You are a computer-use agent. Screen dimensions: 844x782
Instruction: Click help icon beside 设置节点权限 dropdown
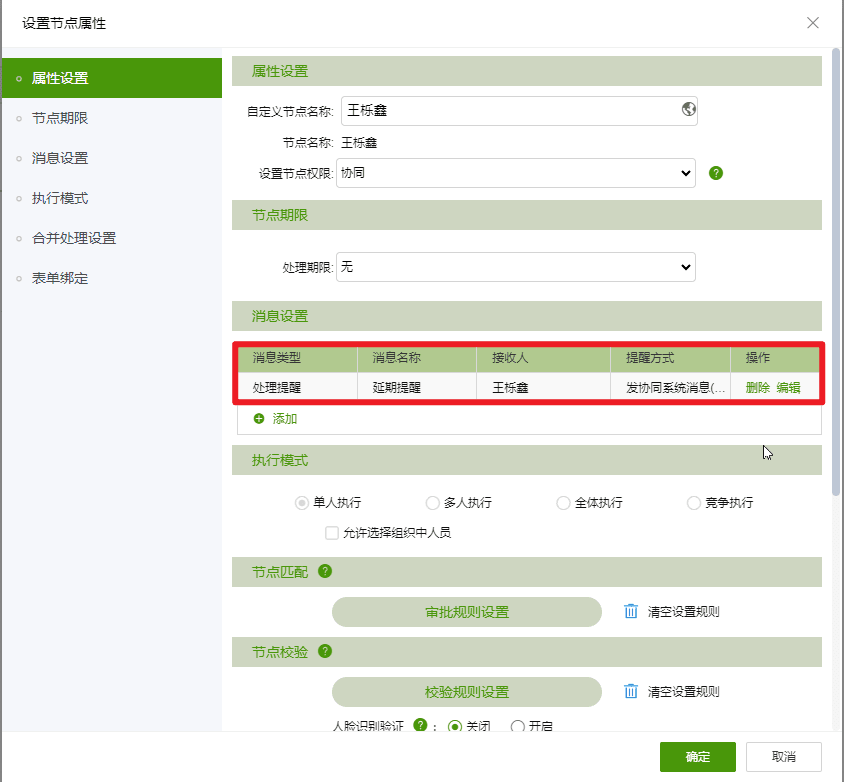(715, 173)
